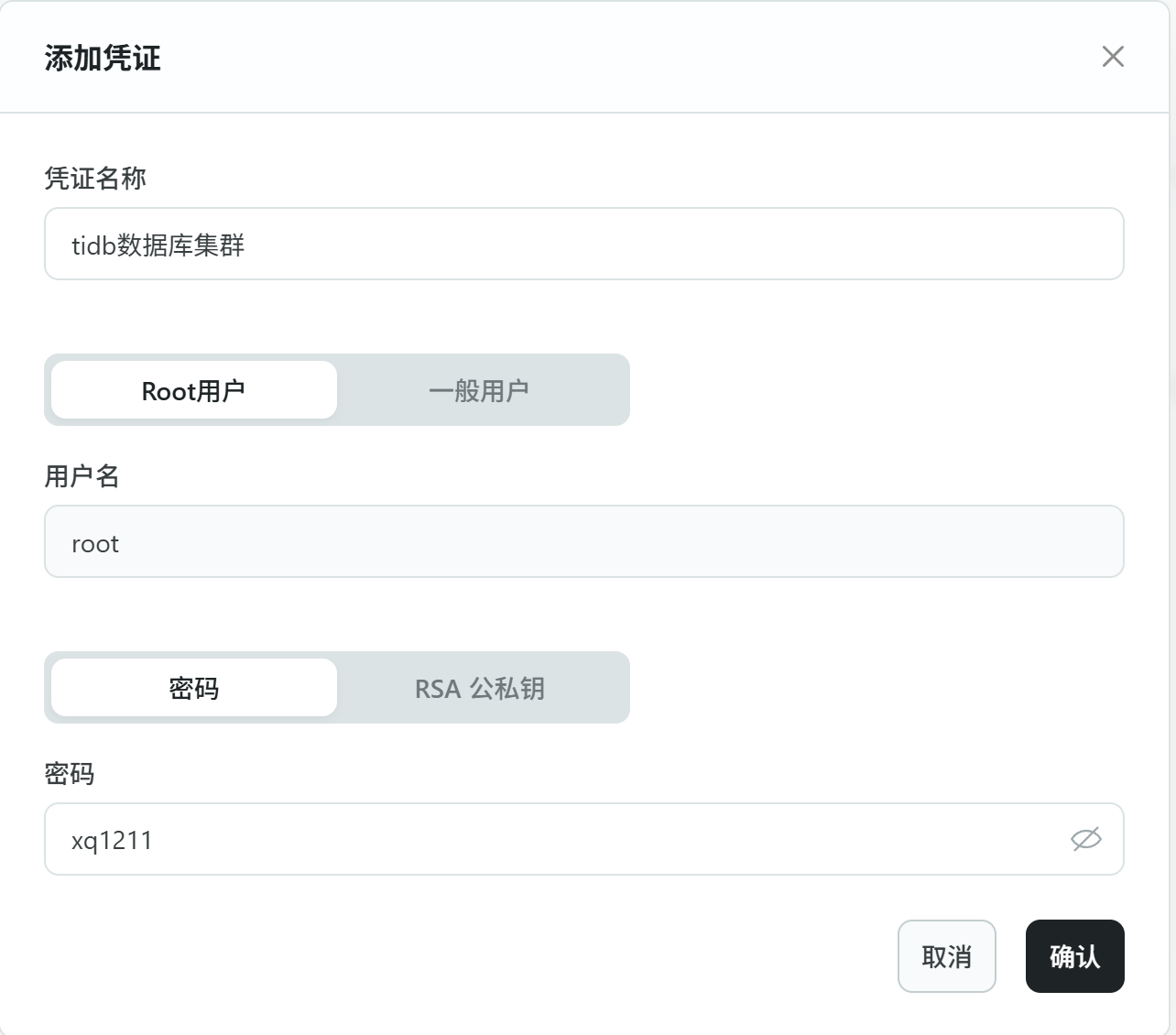This screenshot has width=1176, height=1035.
Task: Click the 用户名 field showing root
Action: pyautogui.click(x=583, y=541)
